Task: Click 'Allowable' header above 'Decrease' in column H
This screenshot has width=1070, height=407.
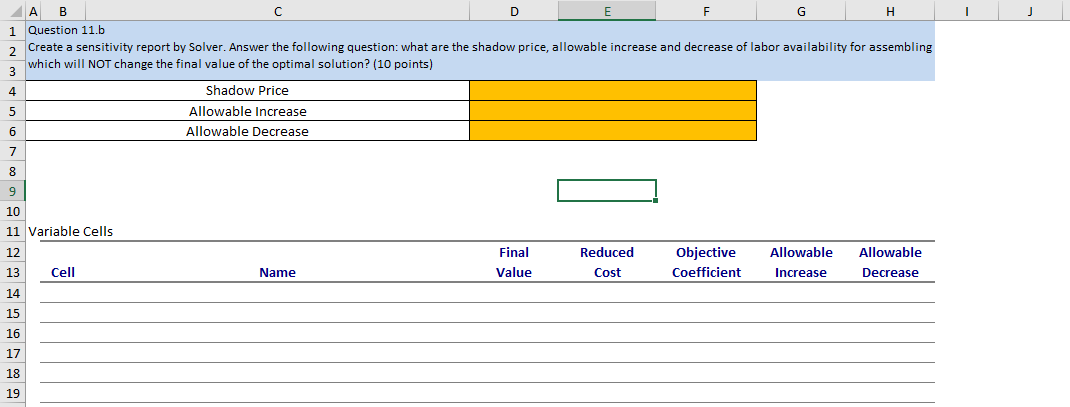Action: pos(890,253)
